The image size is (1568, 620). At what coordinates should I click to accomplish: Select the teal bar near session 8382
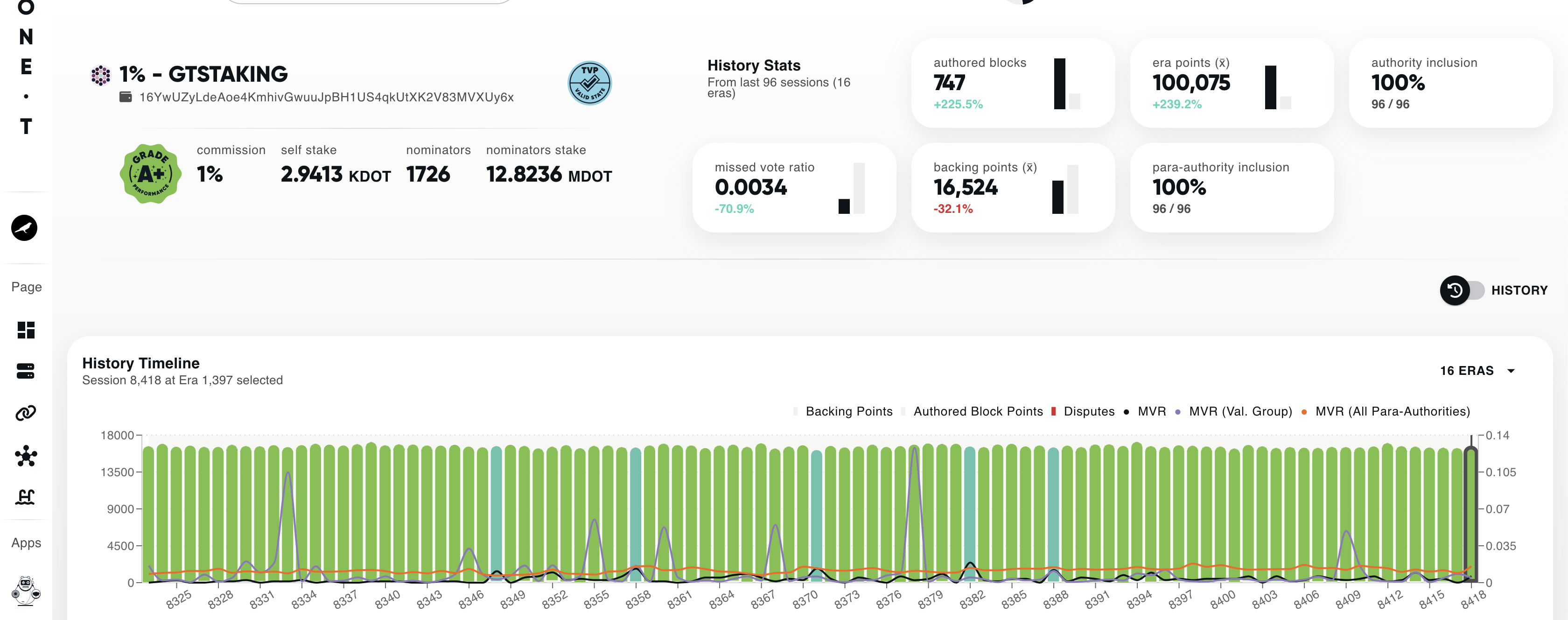coord(970,514)
